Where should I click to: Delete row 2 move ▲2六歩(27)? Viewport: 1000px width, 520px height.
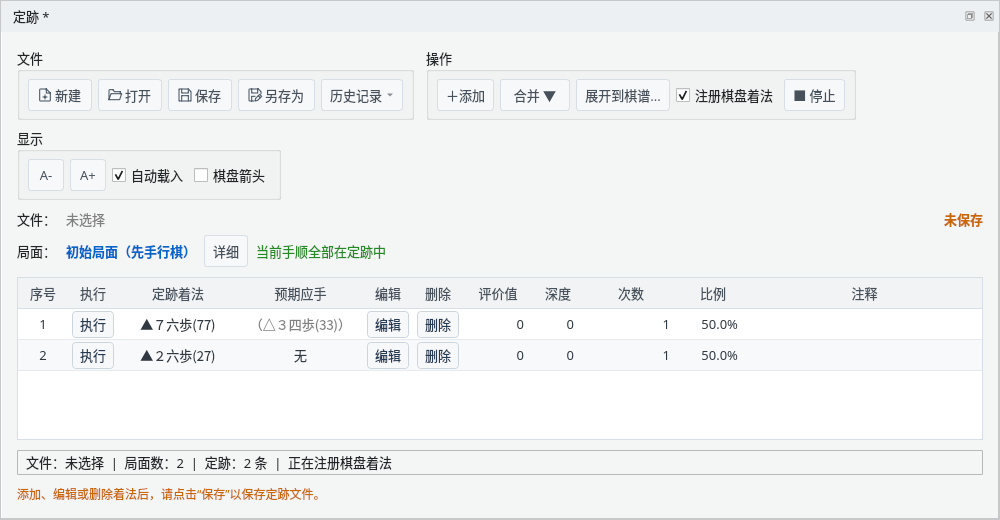pyautogui.click(x=438, y=355)
